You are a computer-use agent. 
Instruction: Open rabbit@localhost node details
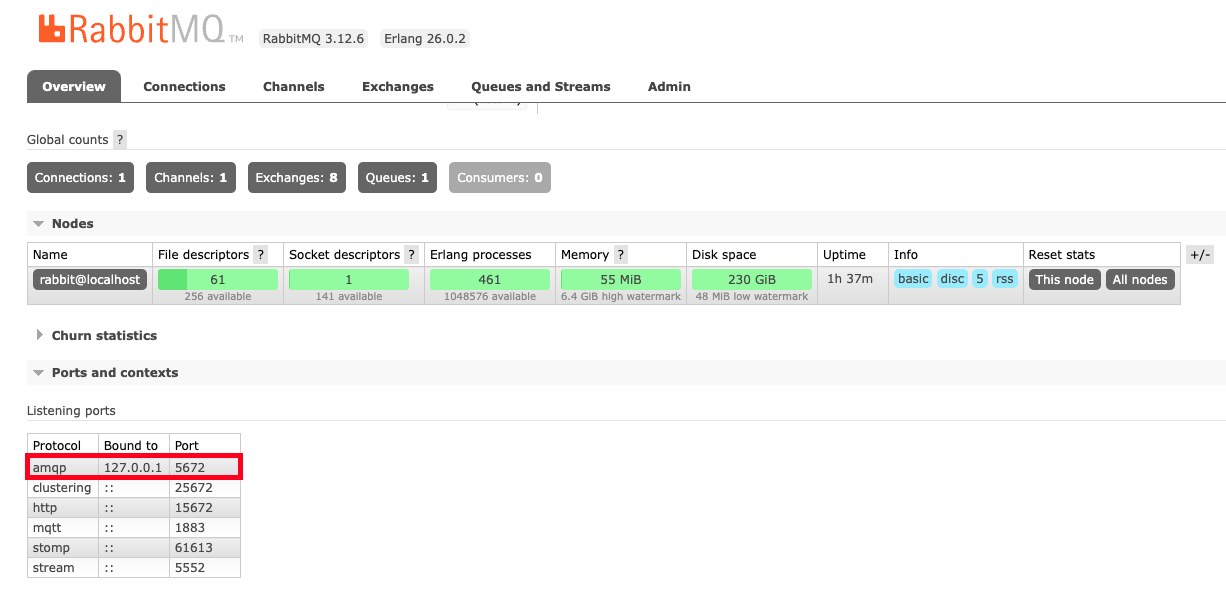point(90,280)
